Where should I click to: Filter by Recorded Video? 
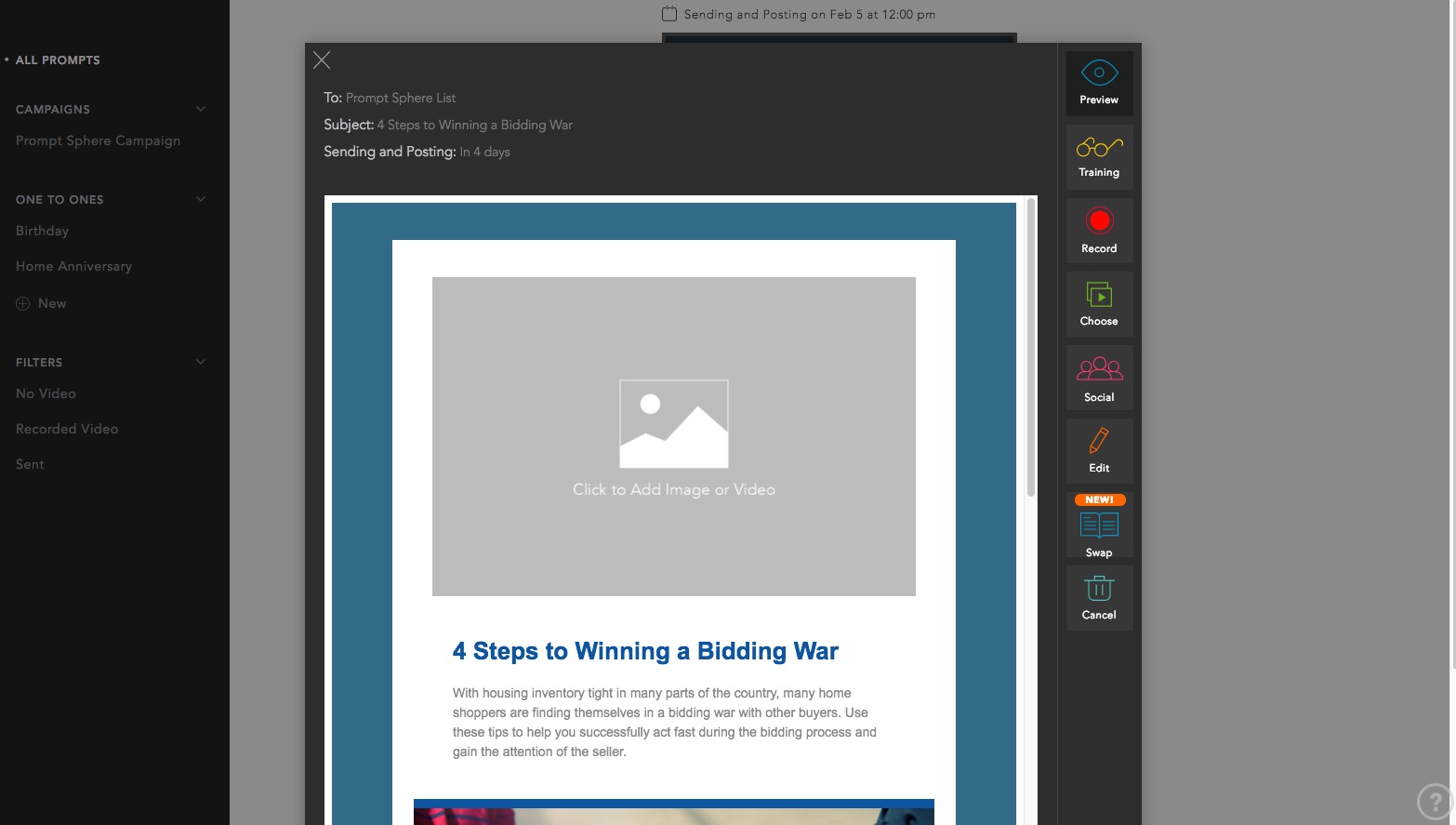67,429
